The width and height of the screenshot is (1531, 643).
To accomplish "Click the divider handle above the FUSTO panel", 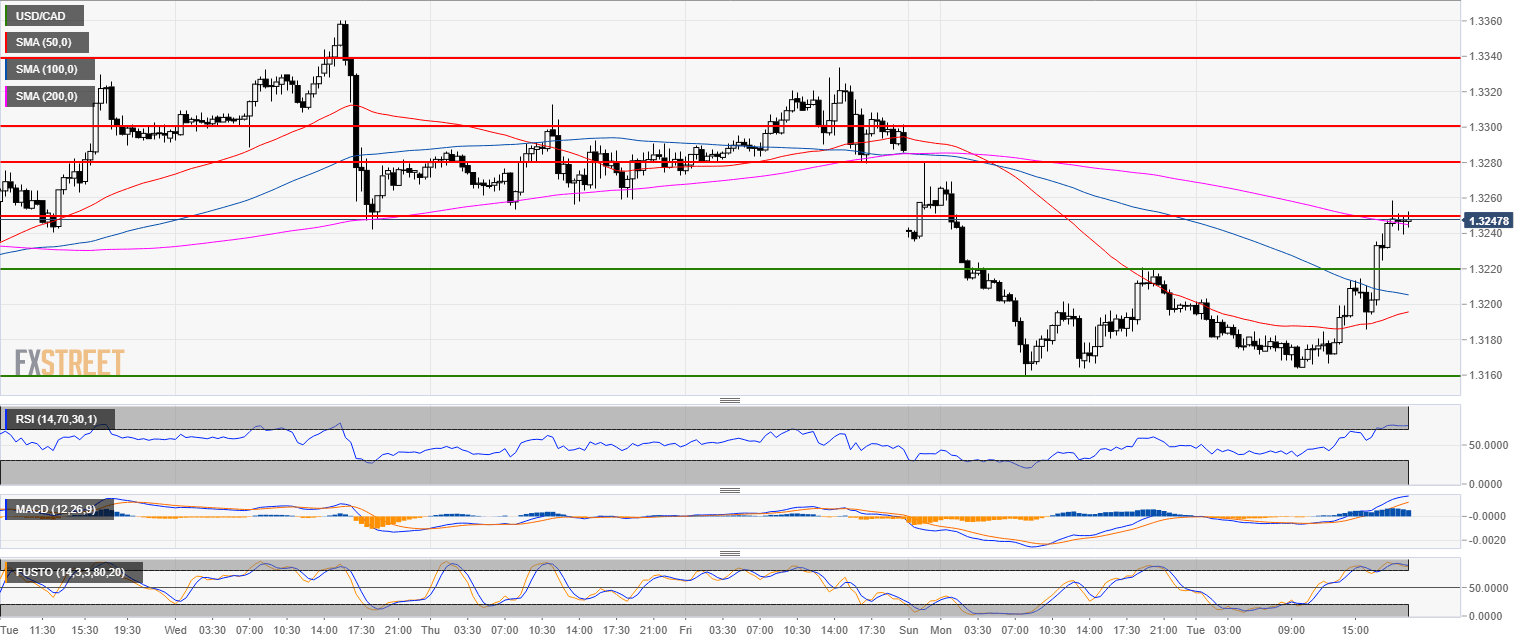I will click(730, 553).
